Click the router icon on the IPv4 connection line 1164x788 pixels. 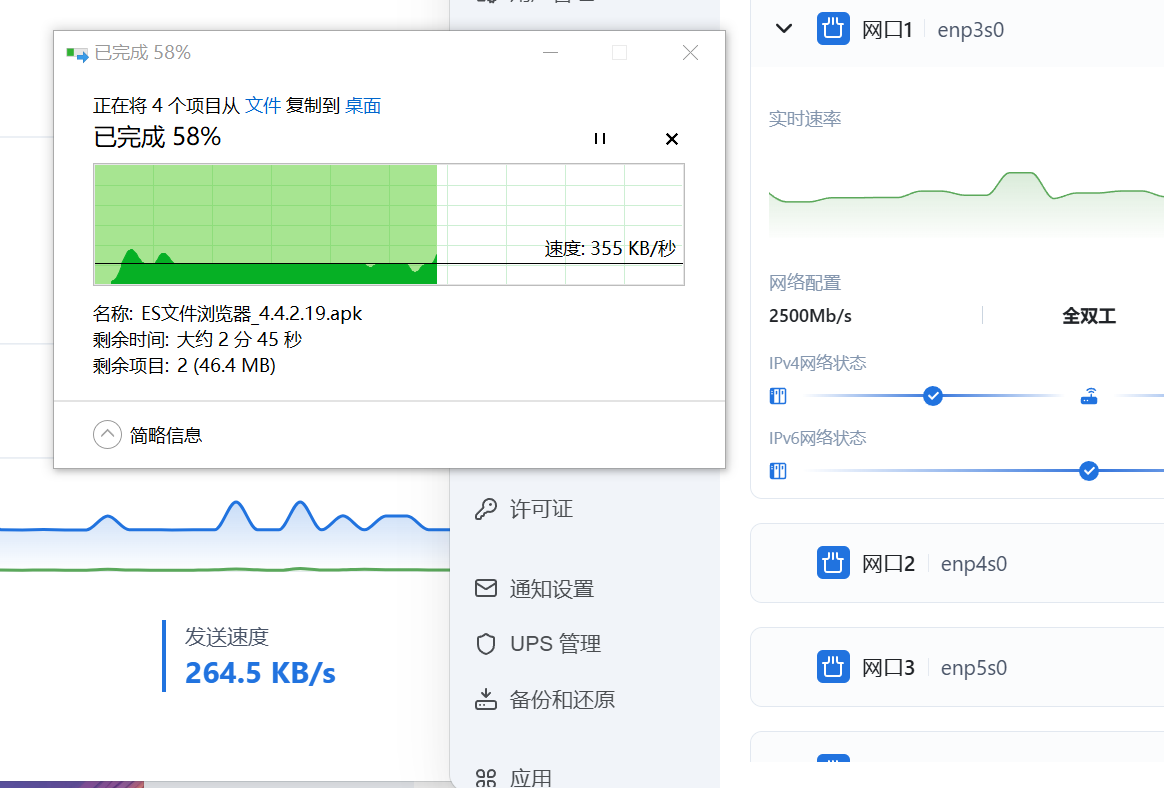1089,394
